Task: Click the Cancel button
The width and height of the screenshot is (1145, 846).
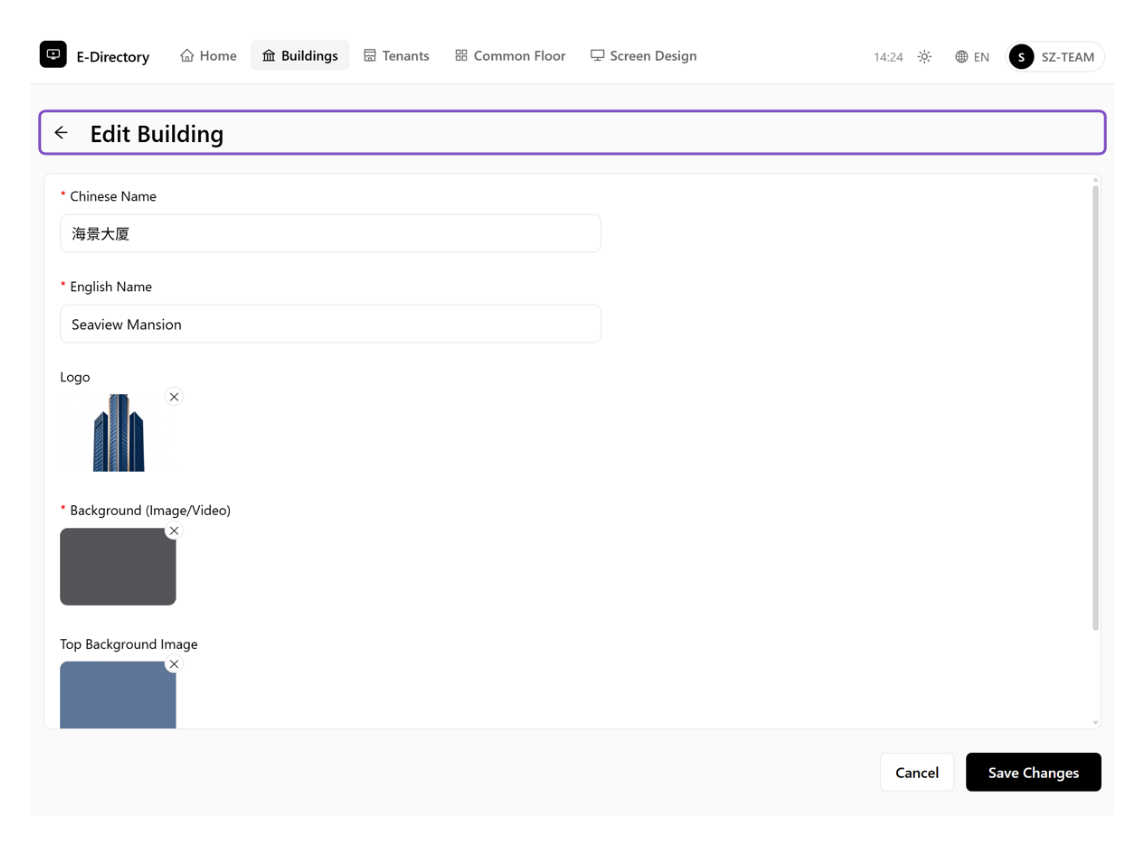Action: click(x=917, y=772)
